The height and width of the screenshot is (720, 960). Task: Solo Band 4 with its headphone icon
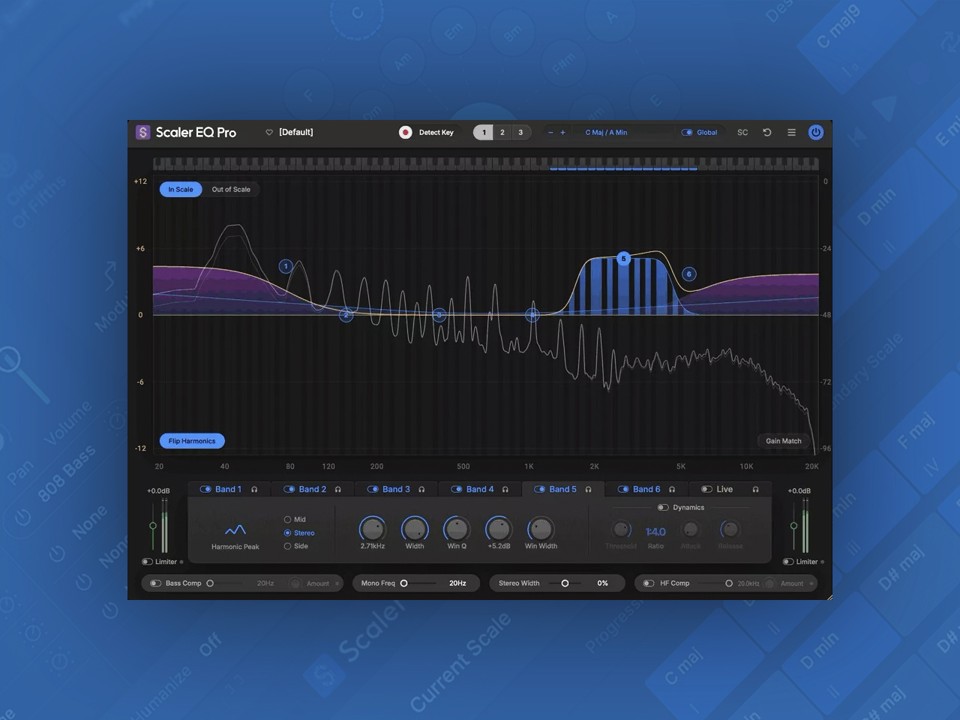tap(505, 489)
